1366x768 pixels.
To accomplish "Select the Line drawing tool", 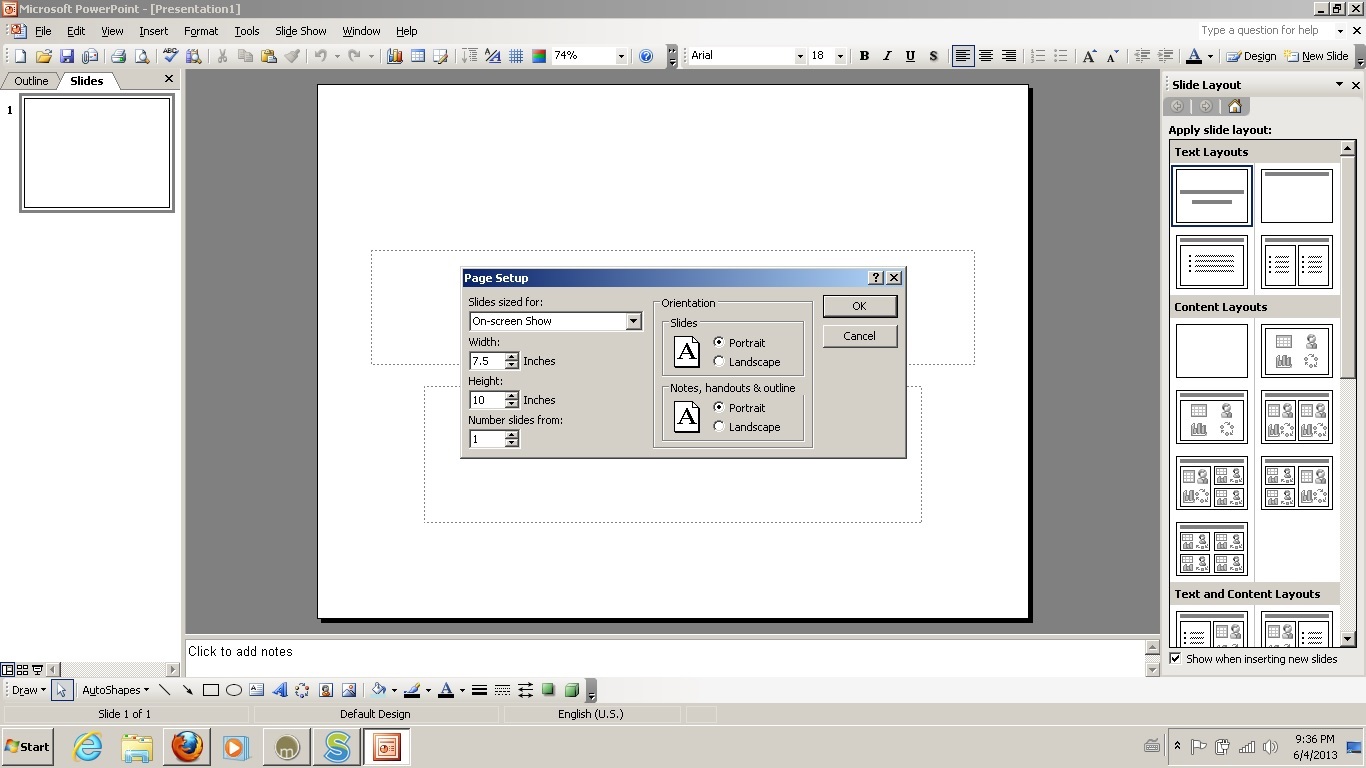I will pos(164,690).
